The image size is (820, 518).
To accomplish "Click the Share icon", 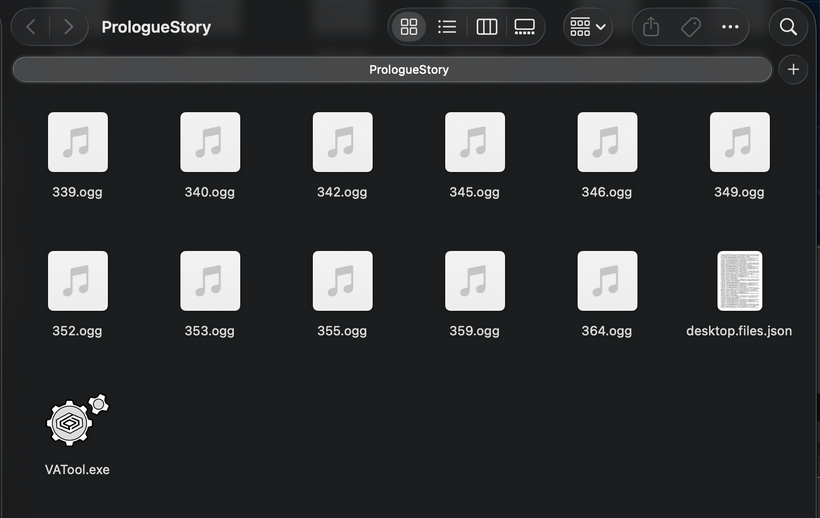I will click(x=651, y=27).
